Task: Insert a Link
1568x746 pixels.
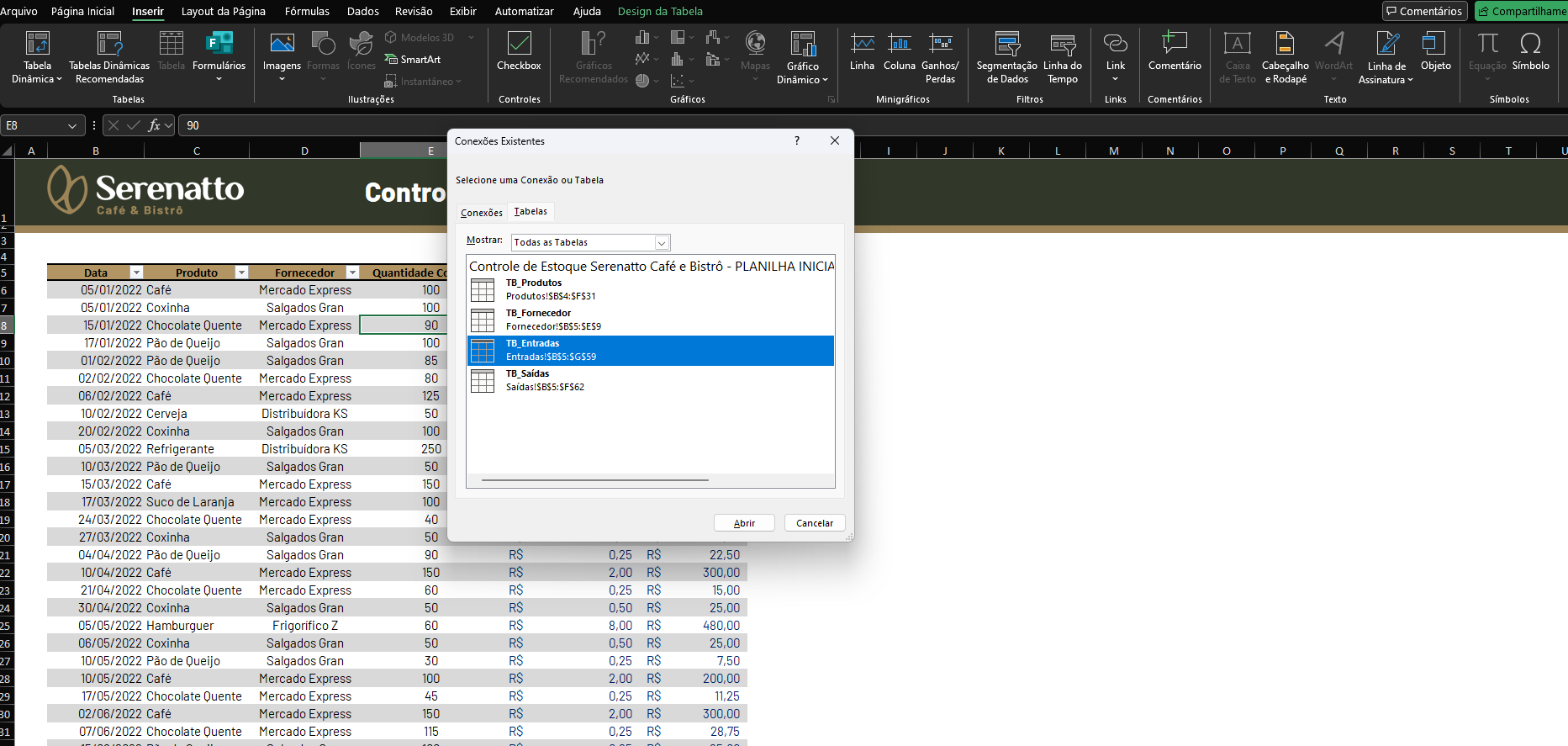Action: click(x=1116, y=50)
